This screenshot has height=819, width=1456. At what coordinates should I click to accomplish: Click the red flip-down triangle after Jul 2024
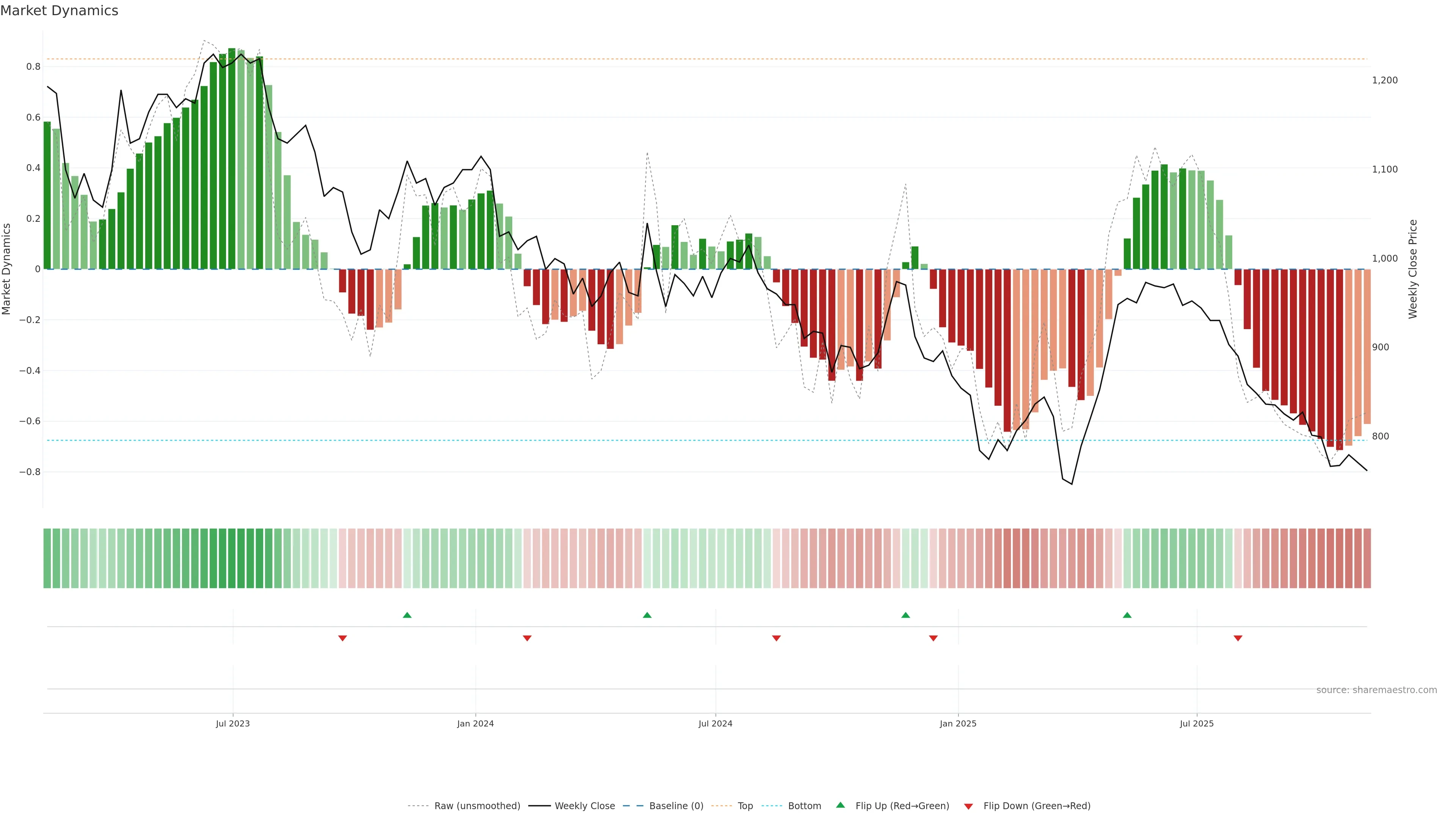pos(777,638)
